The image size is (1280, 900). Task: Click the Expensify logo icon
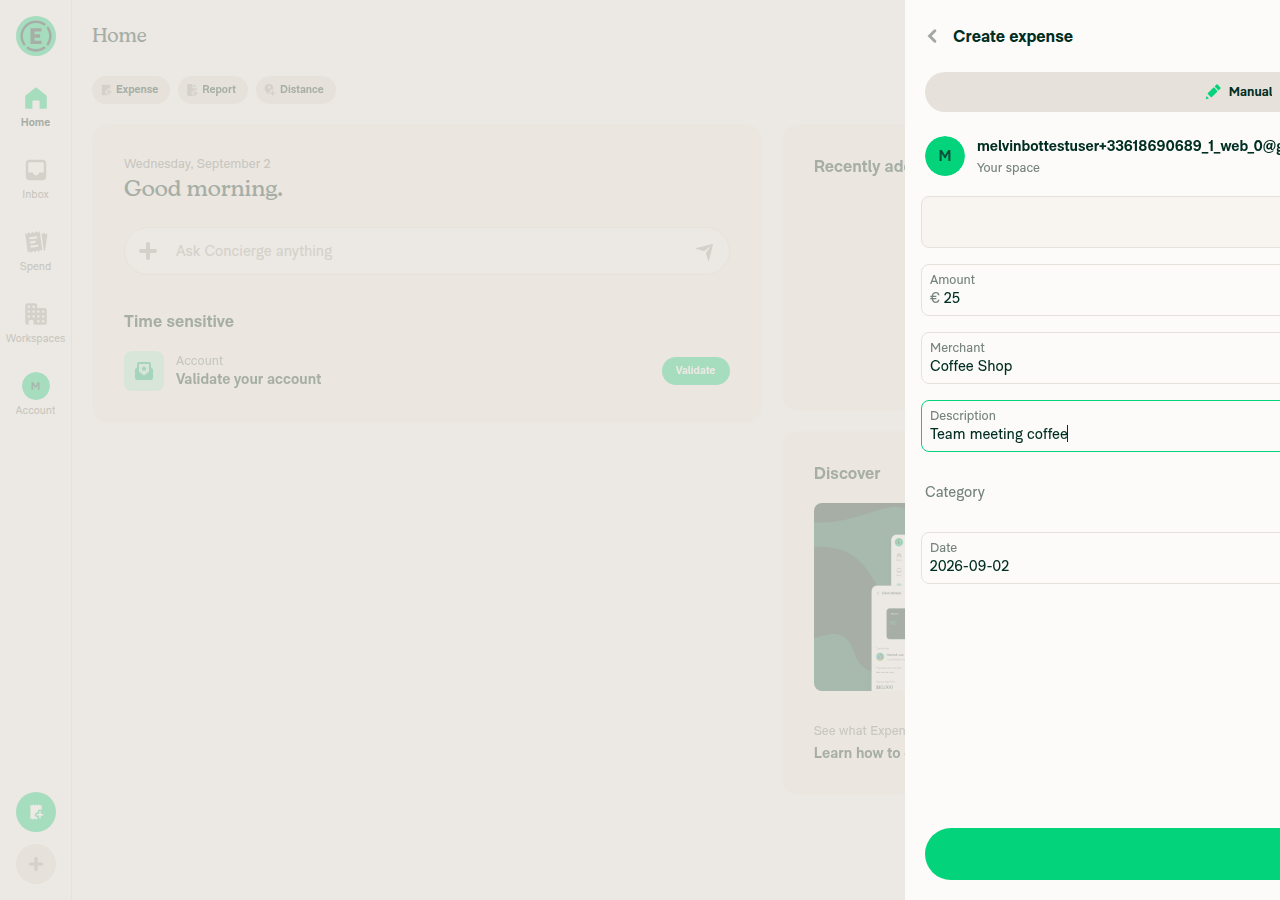pyautogui.click(x=36, y=36)
